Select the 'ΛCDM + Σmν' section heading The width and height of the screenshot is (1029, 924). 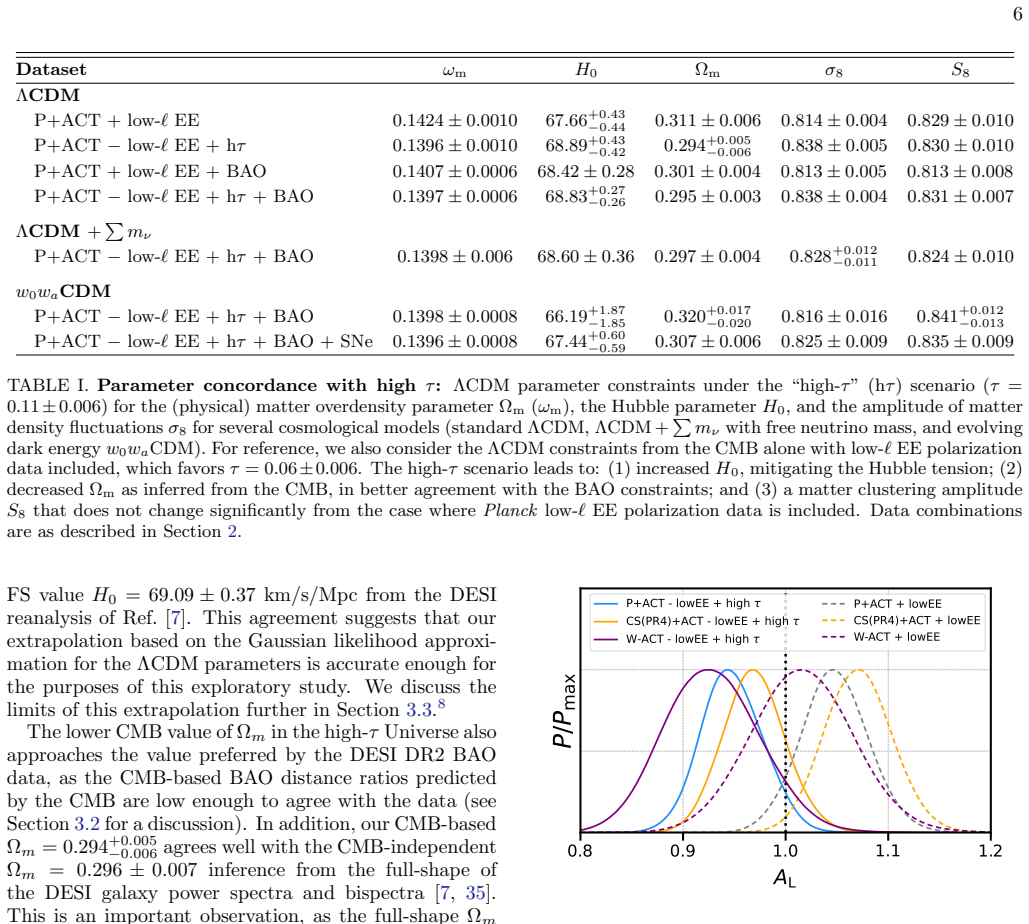pos(84,232)
